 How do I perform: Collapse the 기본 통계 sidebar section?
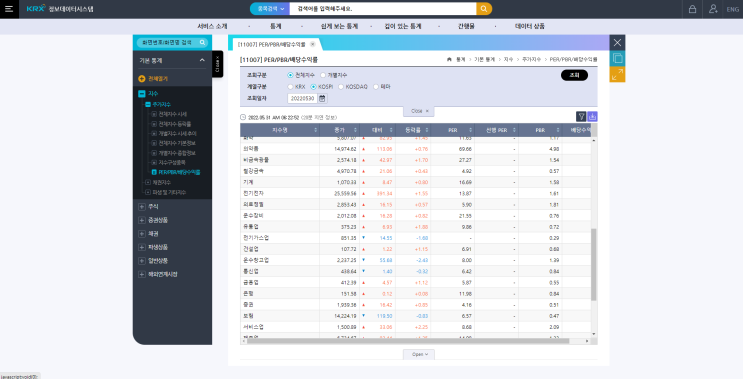pyautogui.click(x=202, y=60)
